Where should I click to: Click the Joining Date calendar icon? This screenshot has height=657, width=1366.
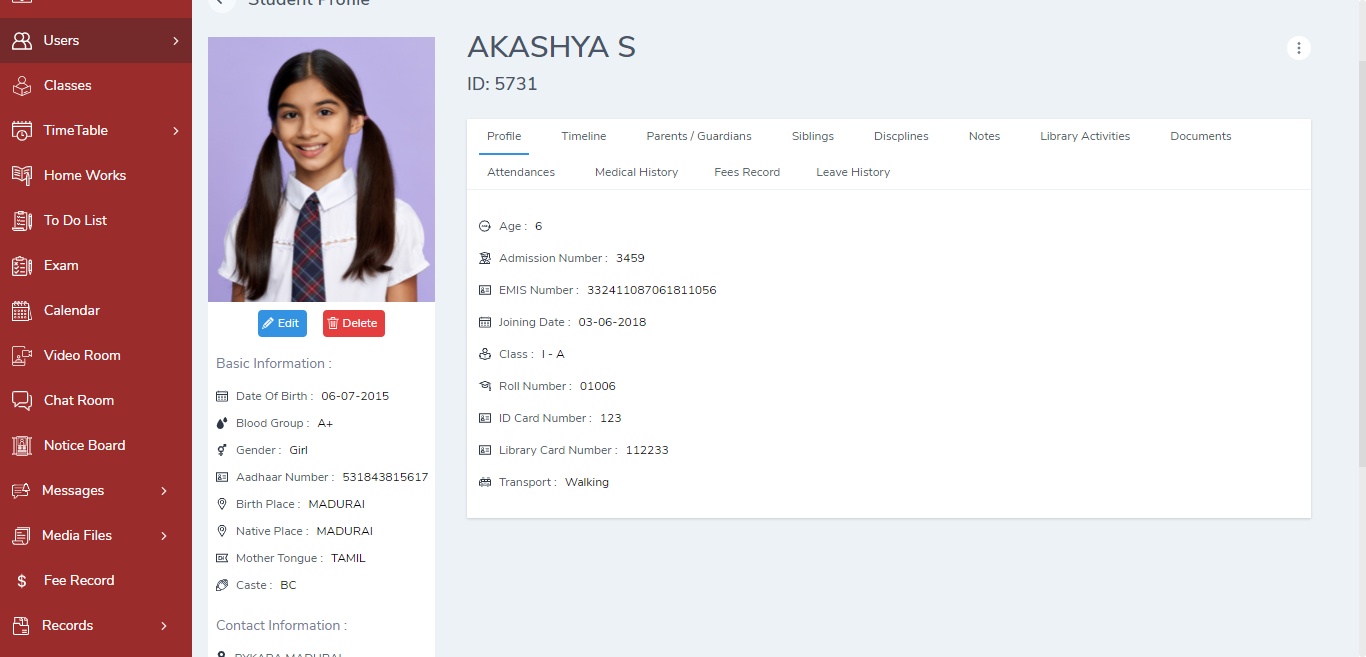(485, 323)
